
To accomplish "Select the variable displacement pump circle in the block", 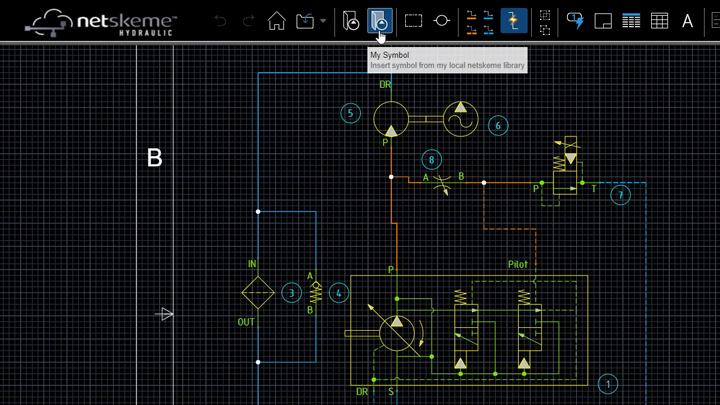I will coord(397,333).
